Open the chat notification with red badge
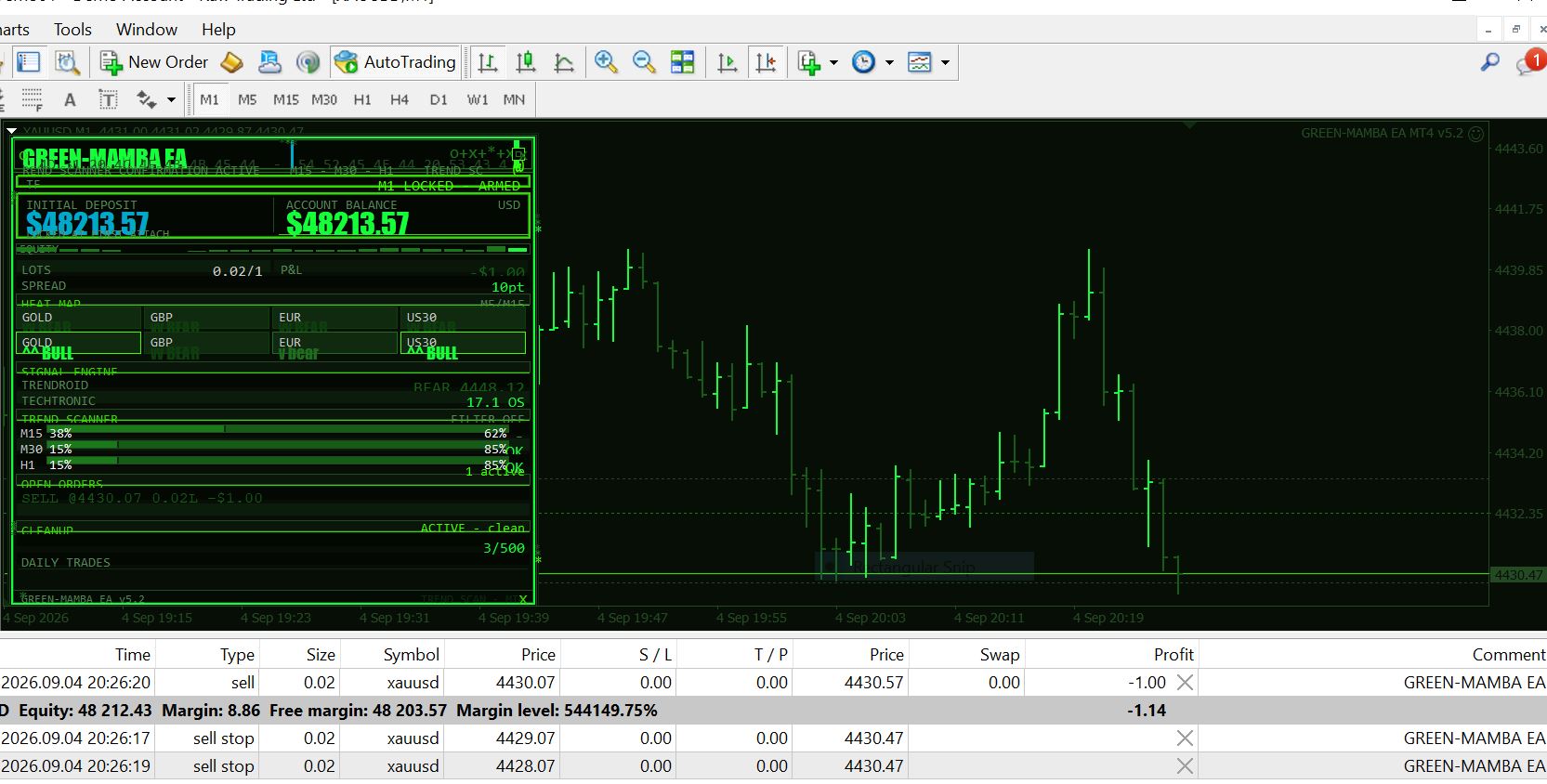The height and width of the screenshot is (784, 1547). click(1529, 62)
